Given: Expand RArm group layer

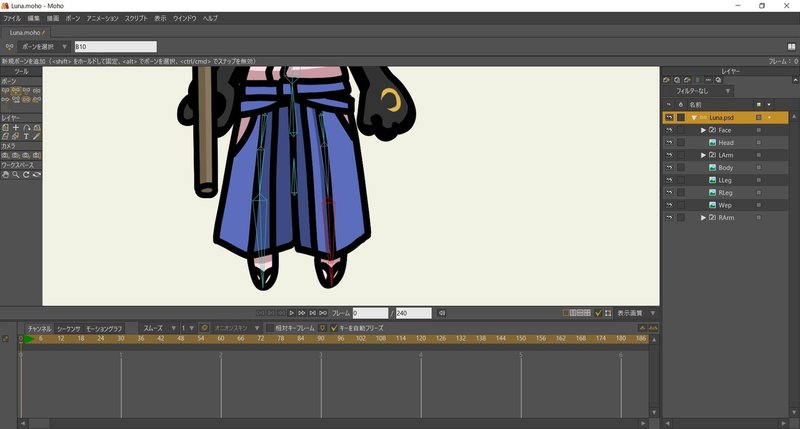Looking at the screenshot, I should coord(704,218).
